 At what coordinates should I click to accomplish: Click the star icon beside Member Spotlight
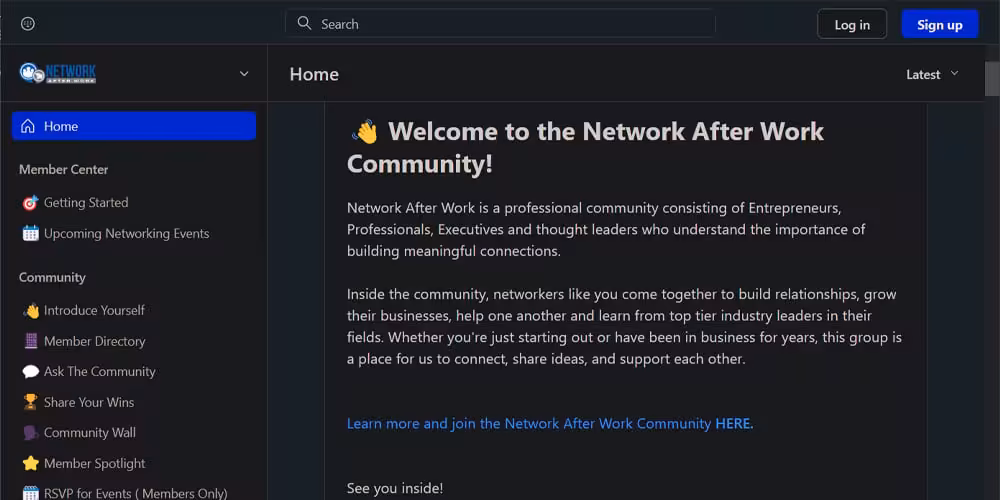point(30,464)
